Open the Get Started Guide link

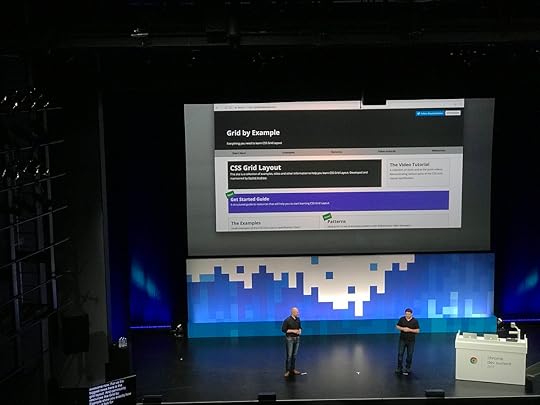250,199
